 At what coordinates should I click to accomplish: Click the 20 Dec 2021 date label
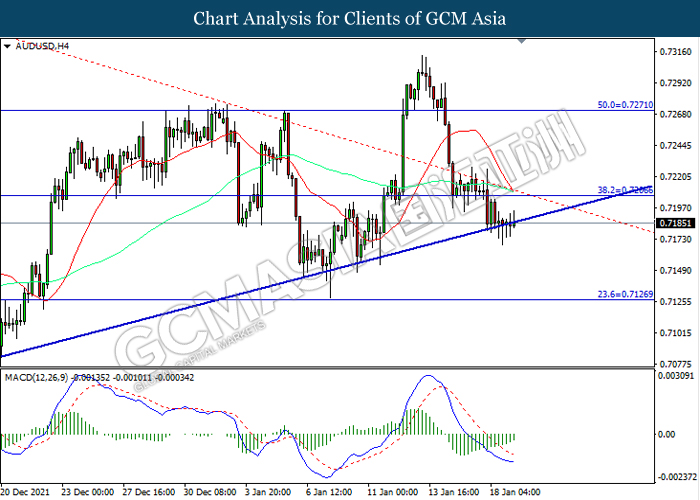[x=26, y=492]
